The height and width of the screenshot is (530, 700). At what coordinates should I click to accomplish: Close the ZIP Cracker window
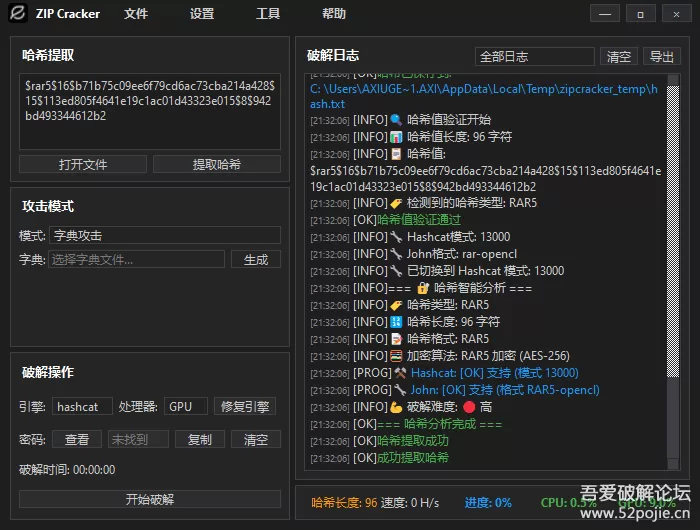tap(676, 14)
